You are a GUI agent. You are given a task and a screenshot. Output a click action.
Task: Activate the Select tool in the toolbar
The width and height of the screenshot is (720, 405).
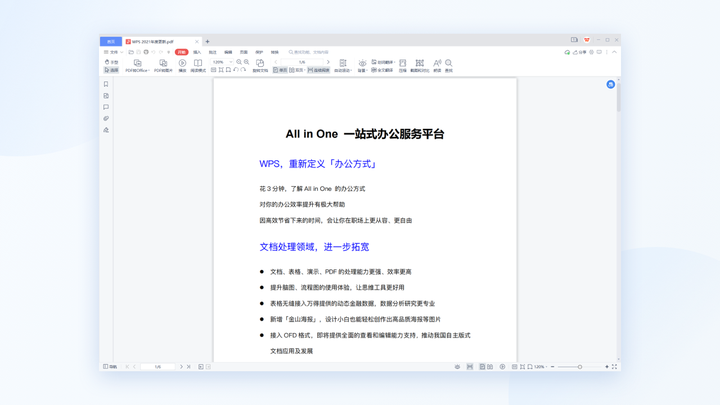(x=111, y=70)
